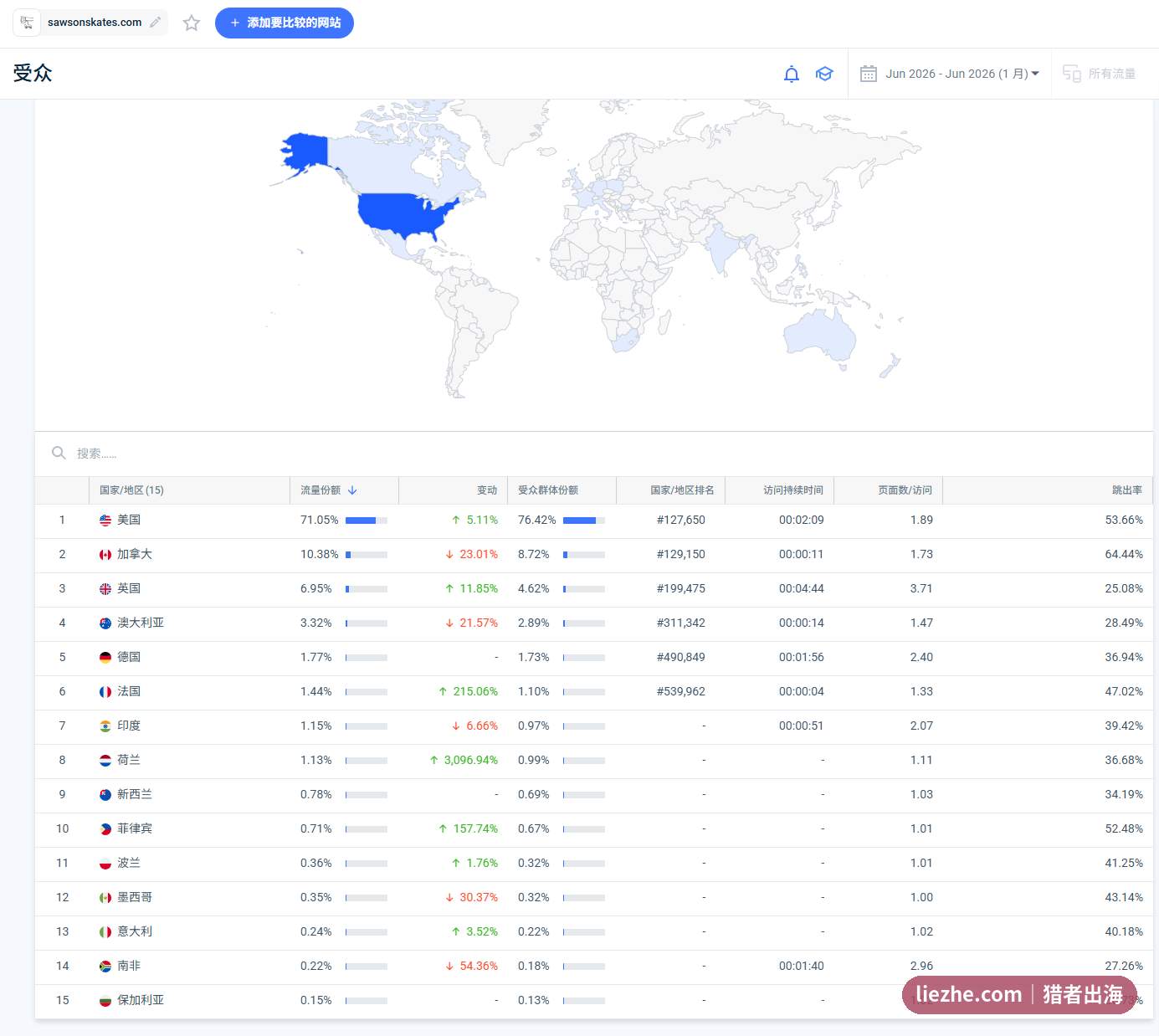Click the 美国 traffic share bar
The width and height of the screenshot is (1159, 1036).
coord(367,521)
